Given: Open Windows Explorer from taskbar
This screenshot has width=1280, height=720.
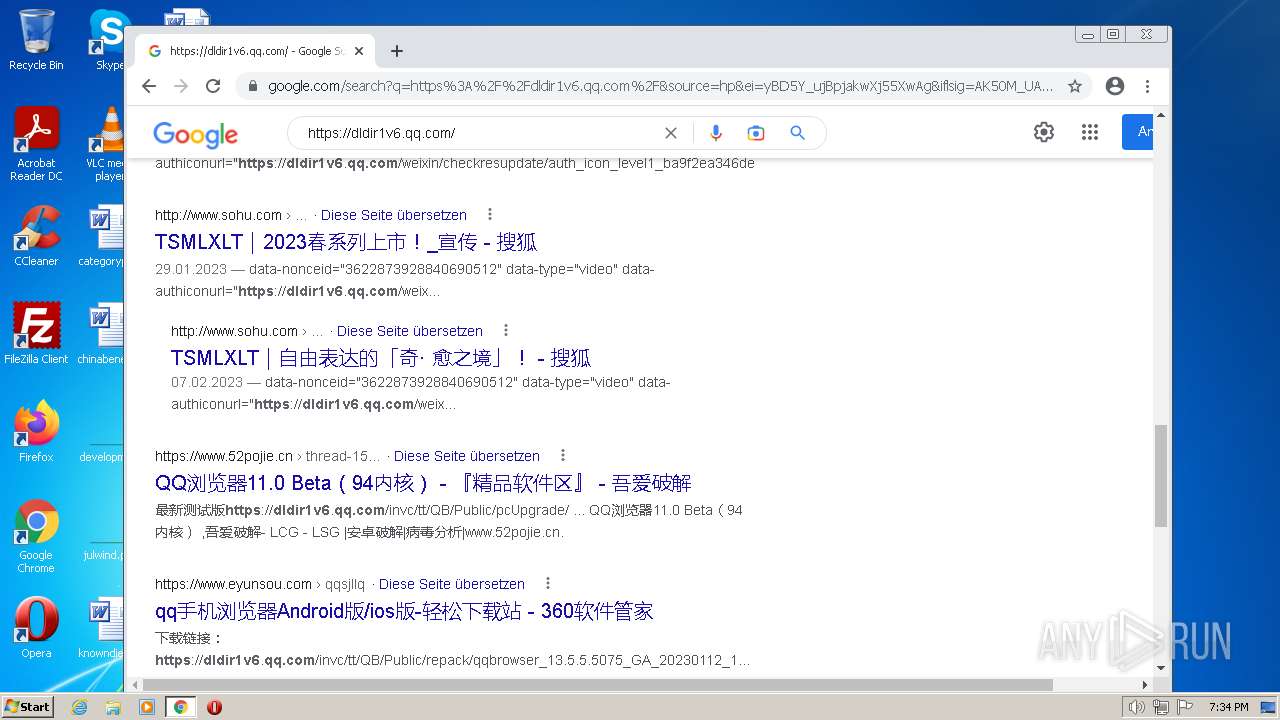Looking at the screenshot, I should [x=113, y=707].
